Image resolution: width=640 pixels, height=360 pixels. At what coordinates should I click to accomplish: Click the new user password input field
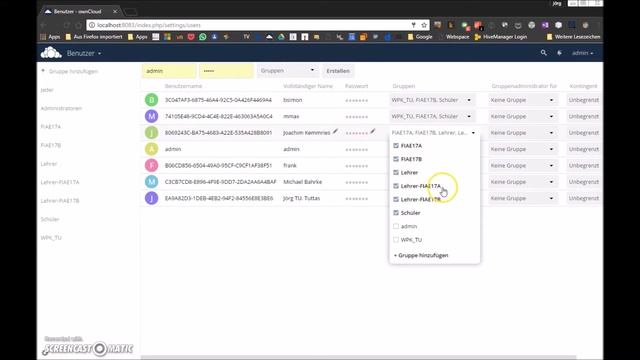(226, 71)
